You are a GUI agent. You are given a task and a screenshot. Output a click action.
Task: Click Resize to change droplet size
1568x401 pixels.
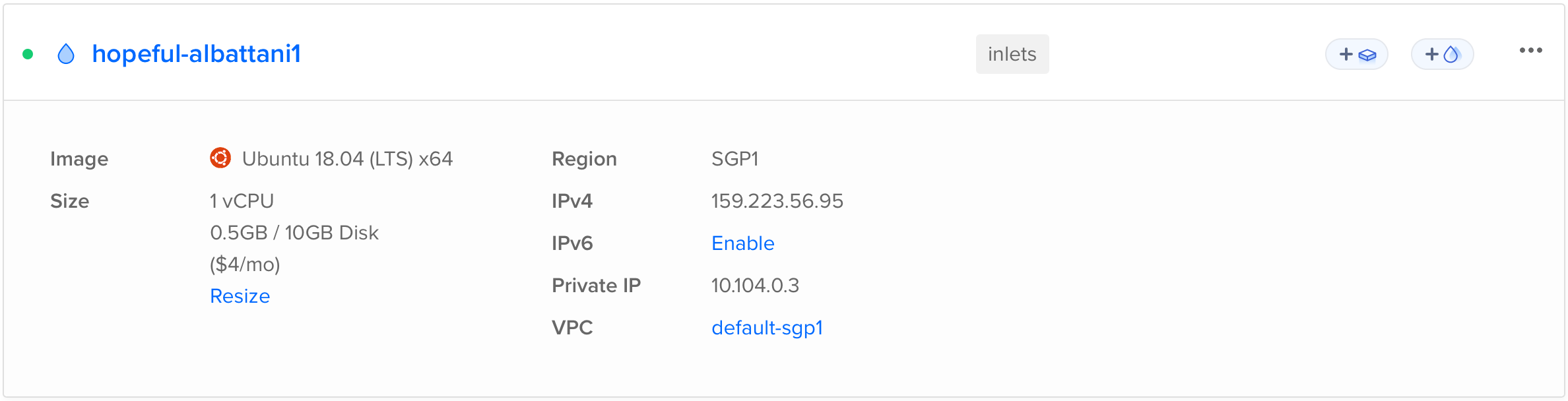point(240,295)
